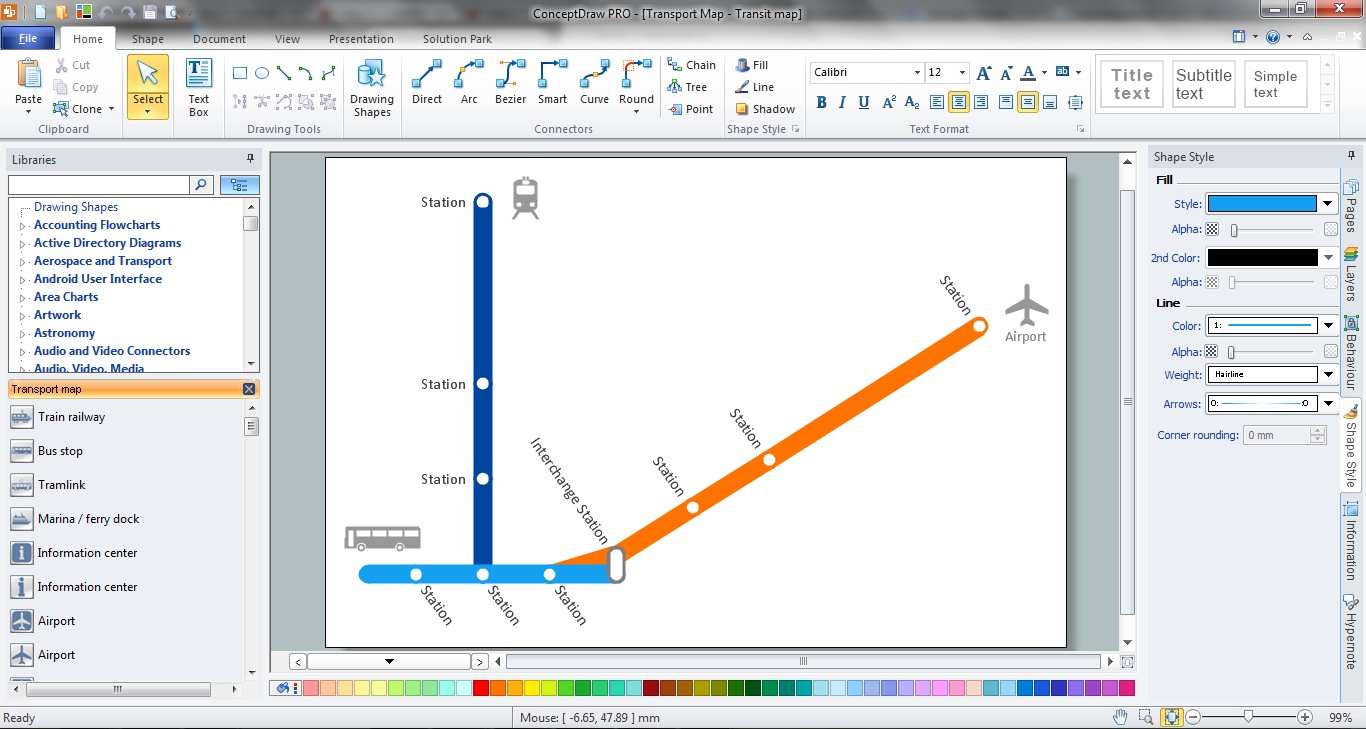Image resolution: width=1366 pixels, height=729 pixels.
Task: Select the Bus stop shape
Action: pos(60,451)
